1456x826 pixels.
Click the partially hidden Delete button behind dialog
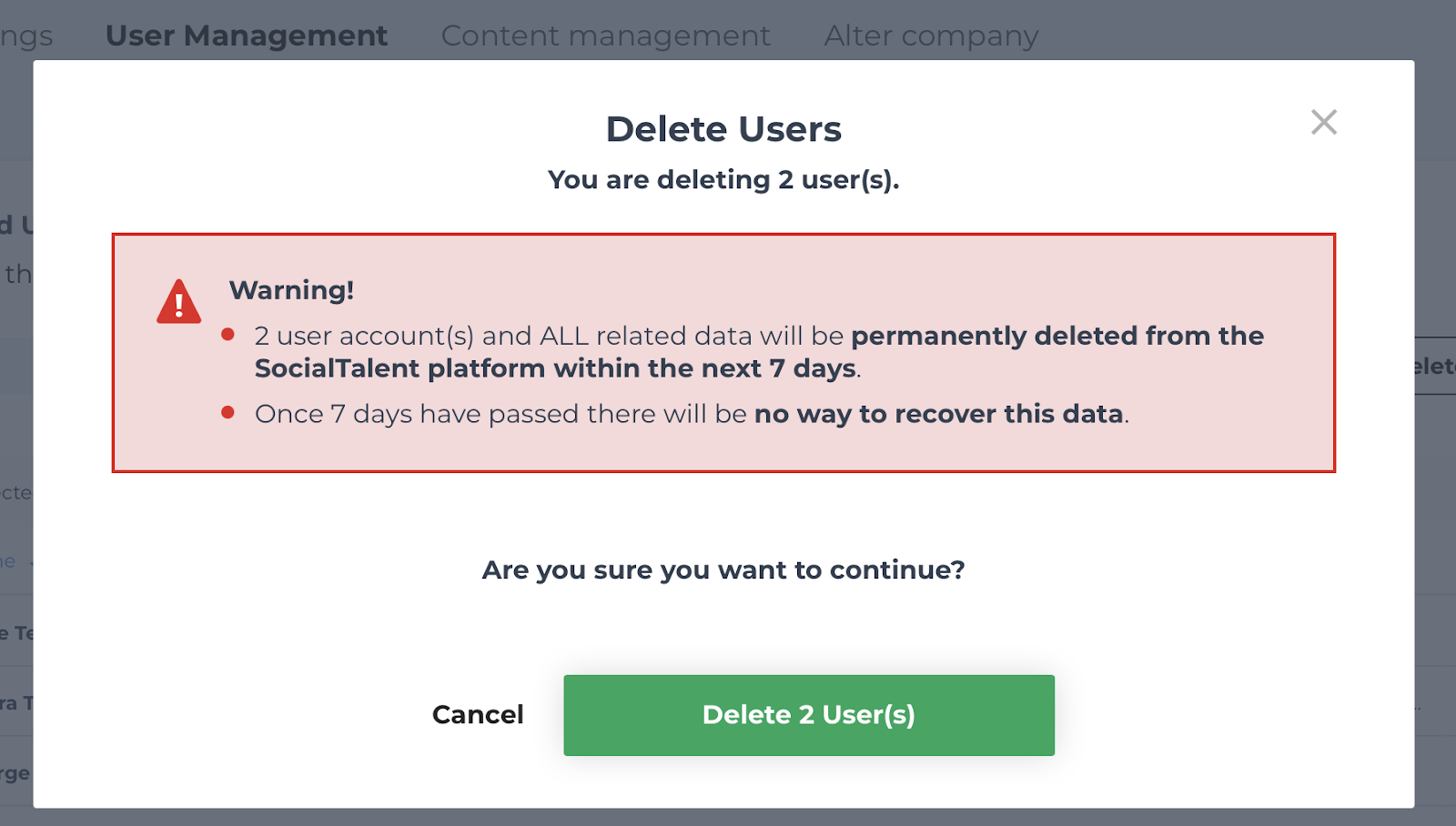[x=1436, y=366]
